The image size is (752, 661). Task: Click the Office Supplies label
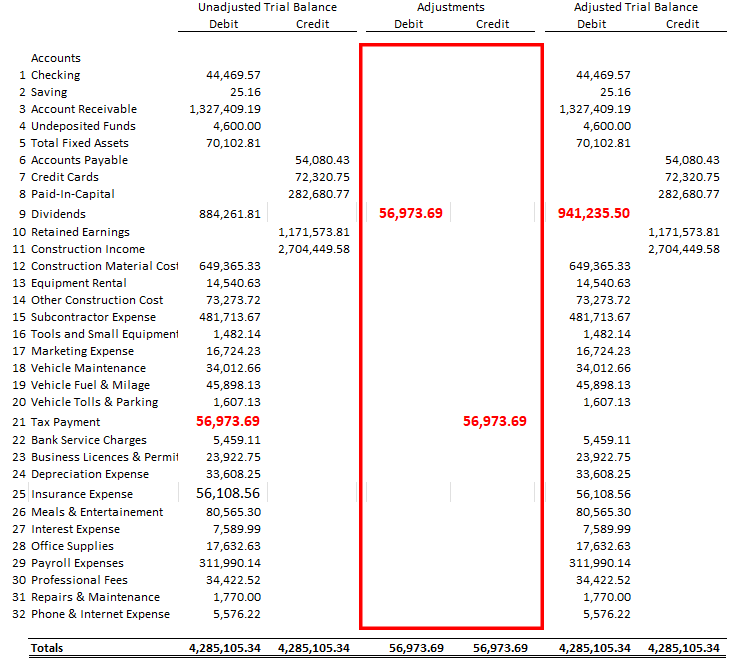click(72, 546)
